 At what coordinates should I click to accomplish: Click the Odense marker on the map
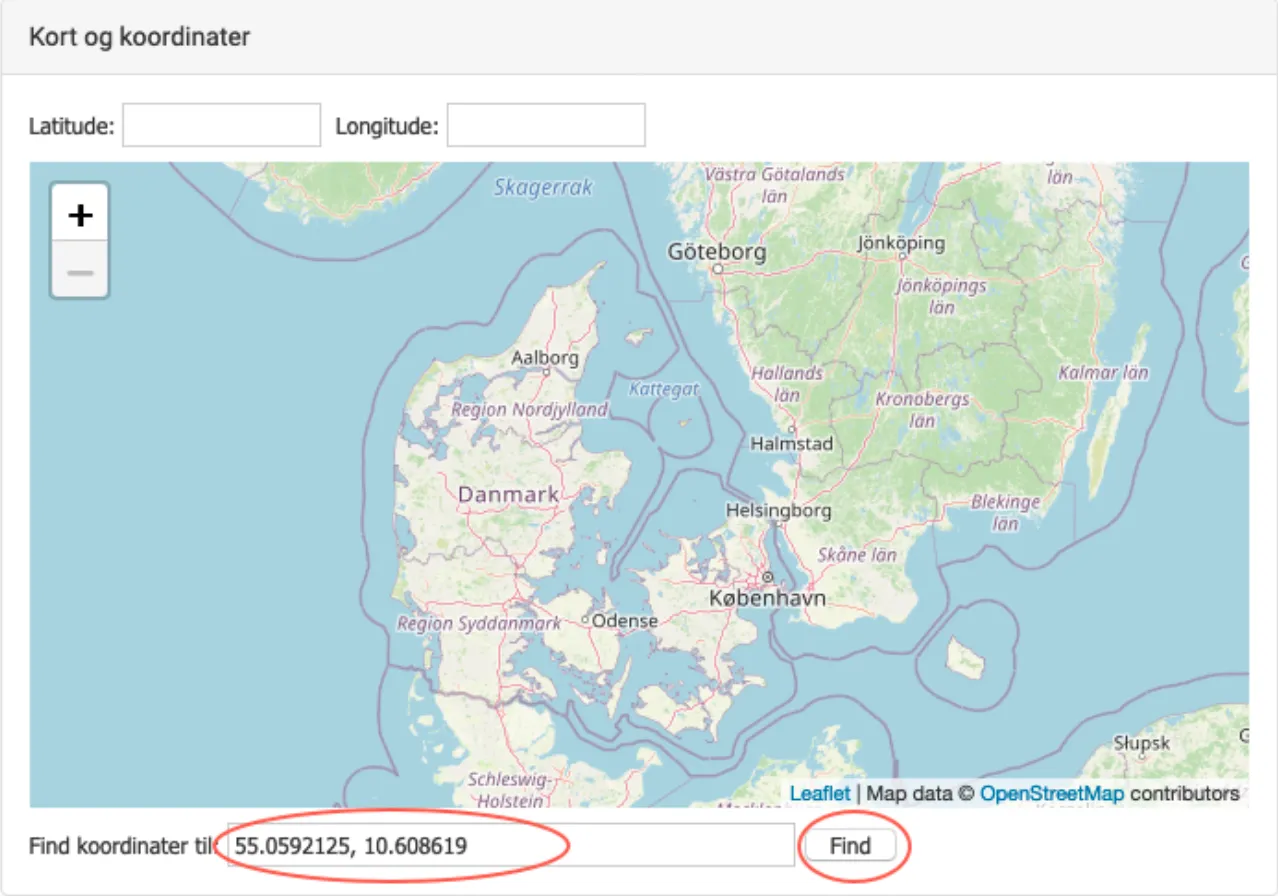(x=587, y=620)
